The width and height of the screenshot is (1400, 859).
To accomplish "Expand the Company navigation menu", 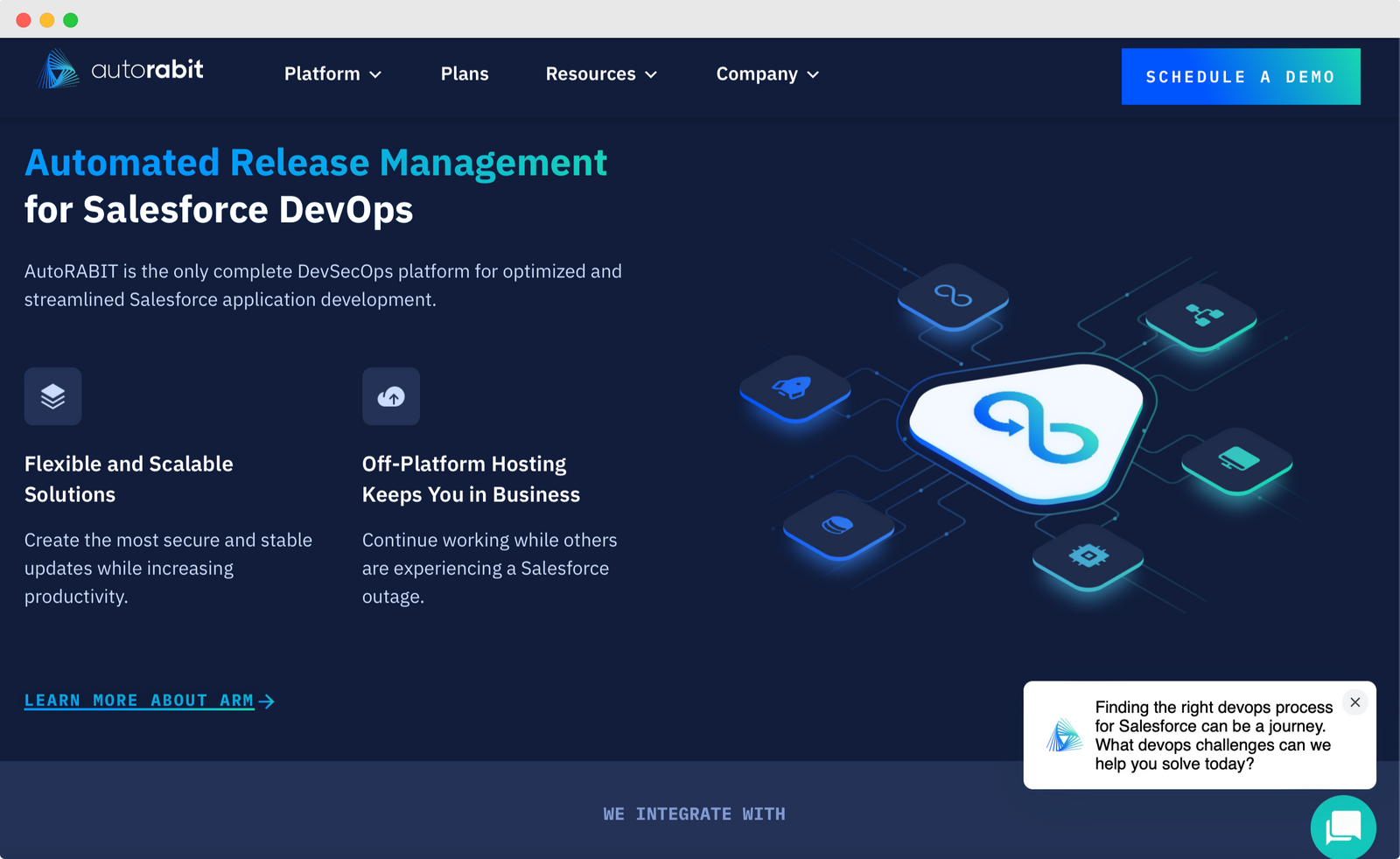I will point(766,74).
